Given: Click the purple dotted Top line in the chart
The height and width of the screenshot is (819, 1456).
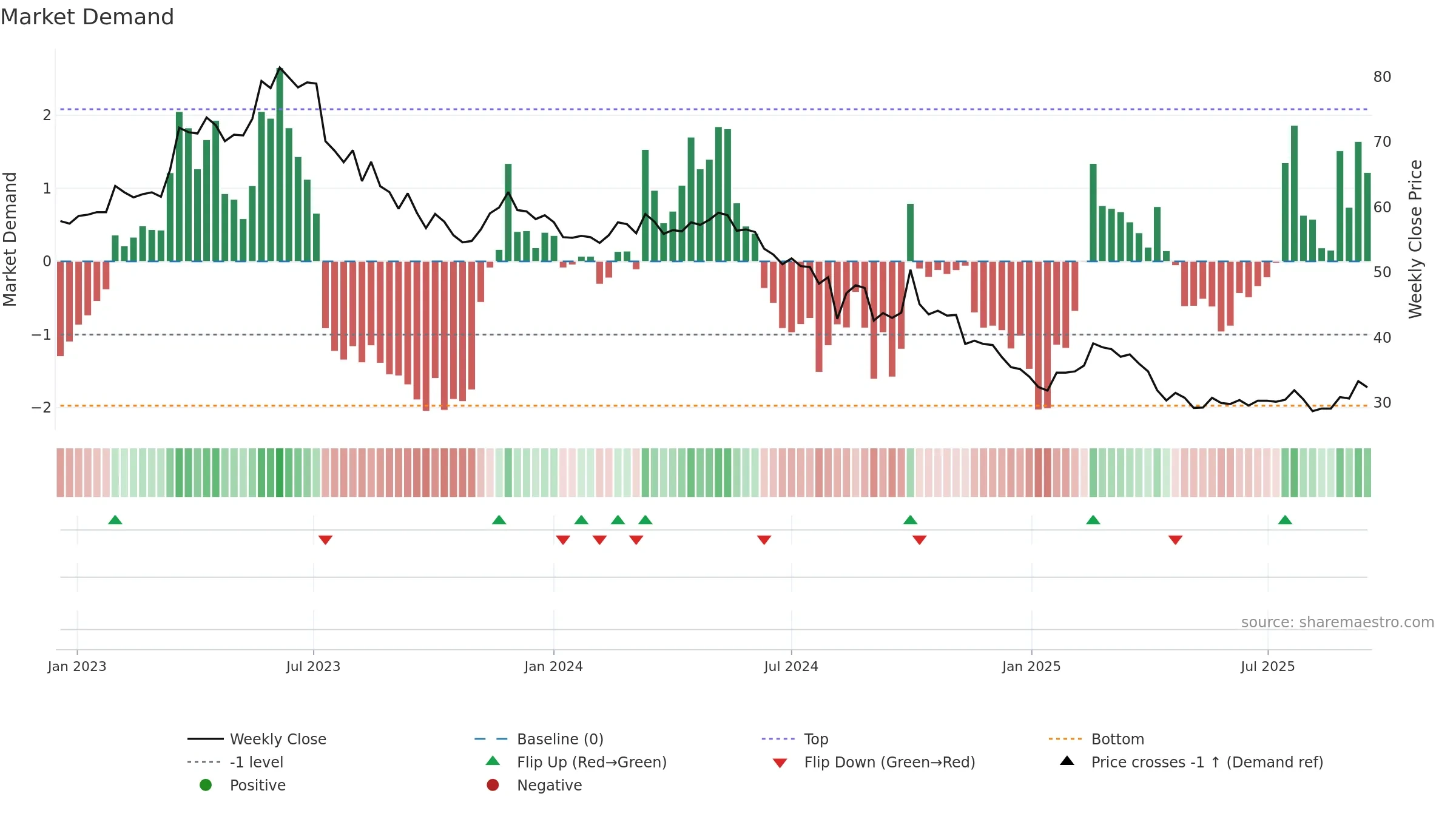Looking at the screenshot, I should coord(714,109).
